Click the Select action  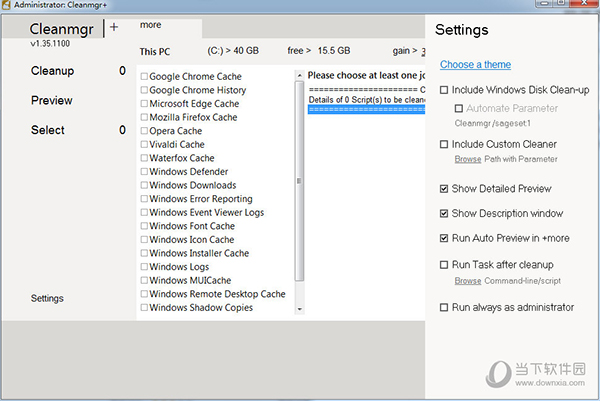[x=48, y=130]
